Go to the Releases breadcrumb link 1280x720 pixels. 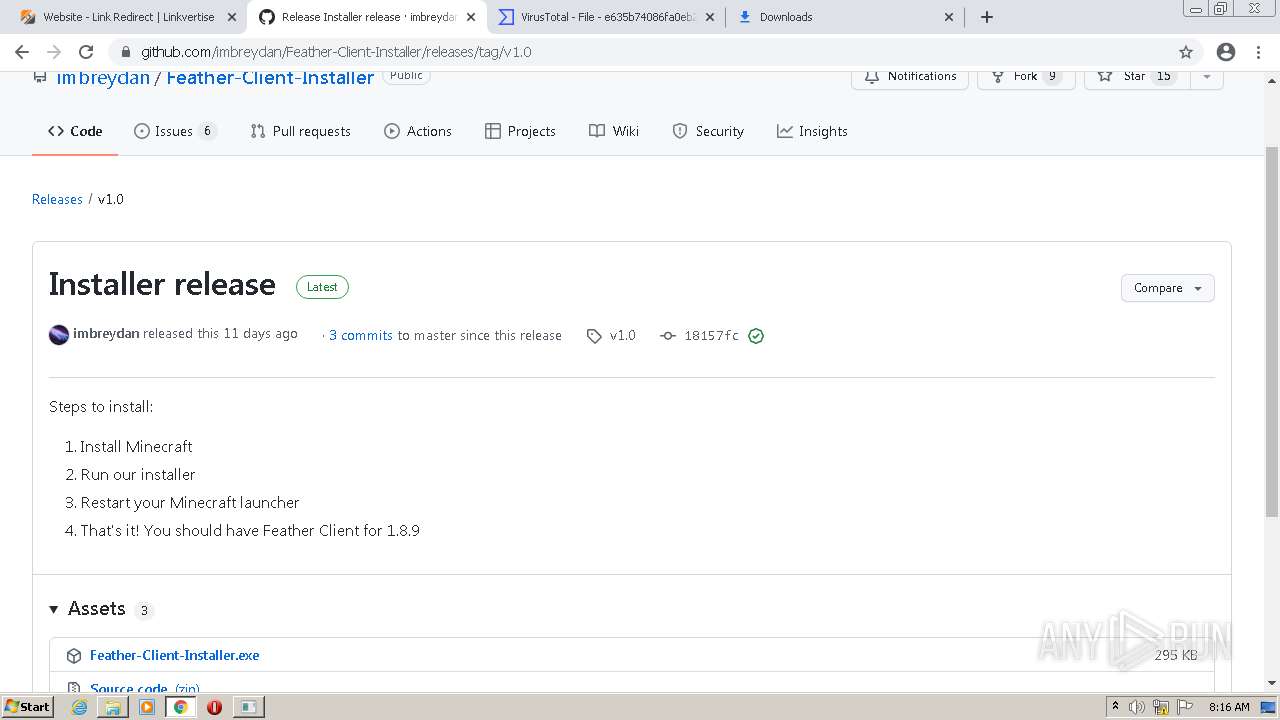57,199
